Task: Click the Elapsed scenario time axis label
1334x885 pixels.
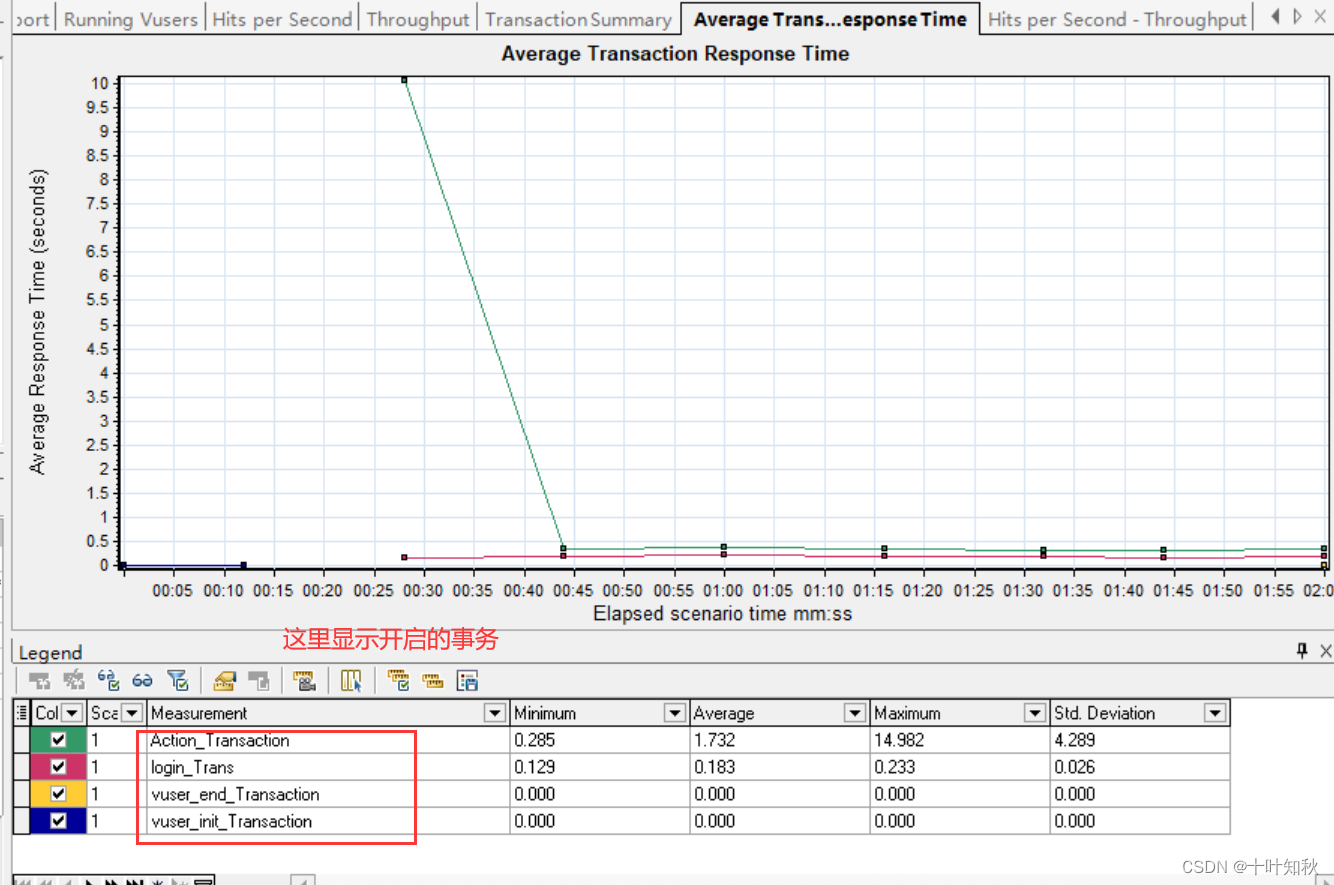Action: [723, 613]
